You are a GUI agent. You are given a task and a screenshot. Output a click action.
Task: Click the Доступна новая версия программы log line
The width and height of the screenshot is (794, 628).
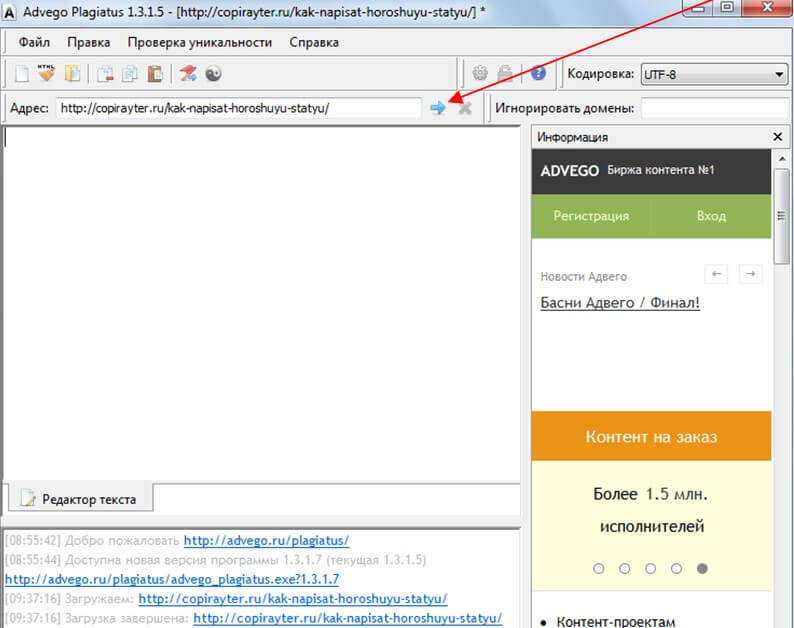[216, 560]
